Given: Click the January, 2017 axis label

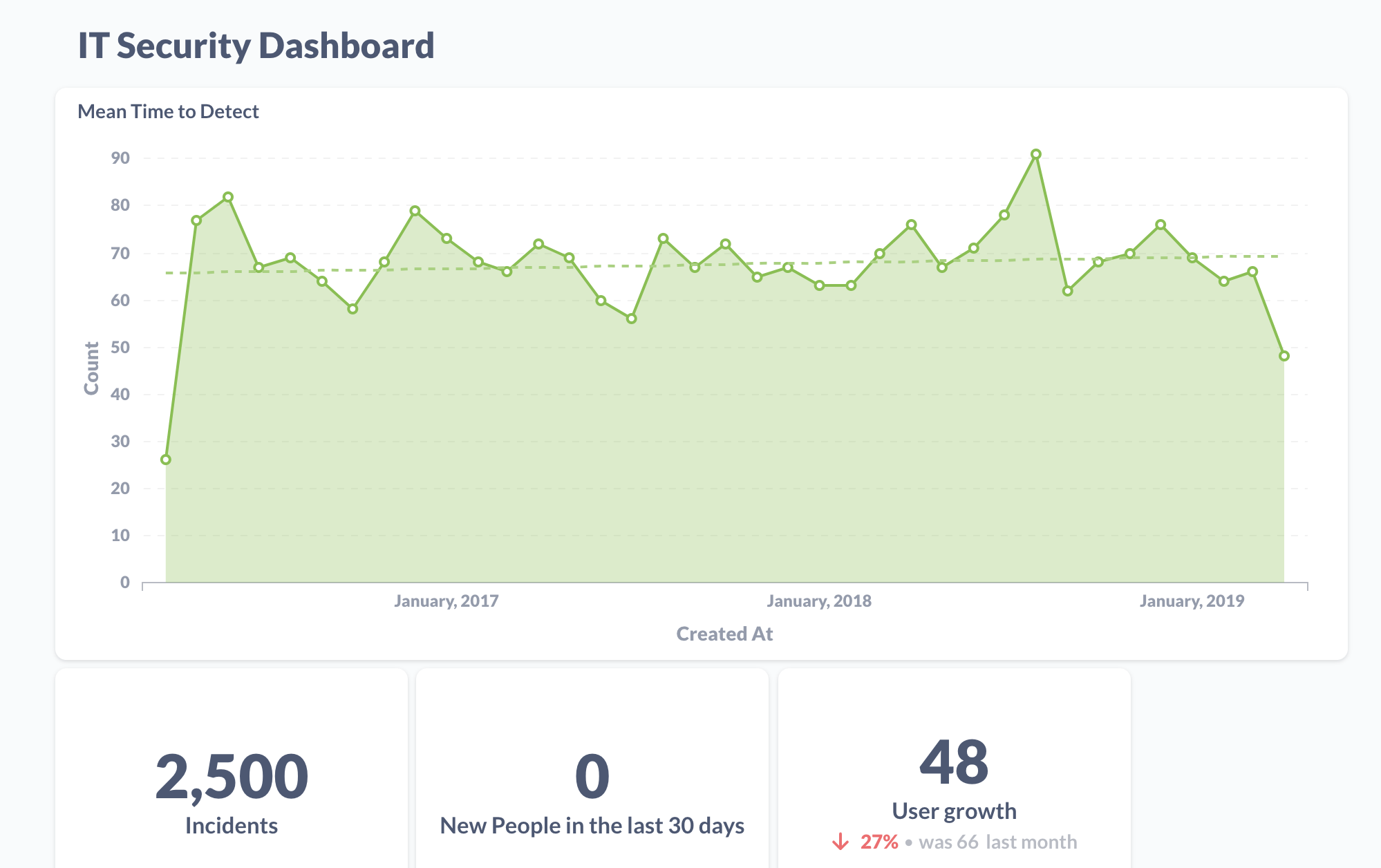Looking at the screenshot, I should click(447, 601).
